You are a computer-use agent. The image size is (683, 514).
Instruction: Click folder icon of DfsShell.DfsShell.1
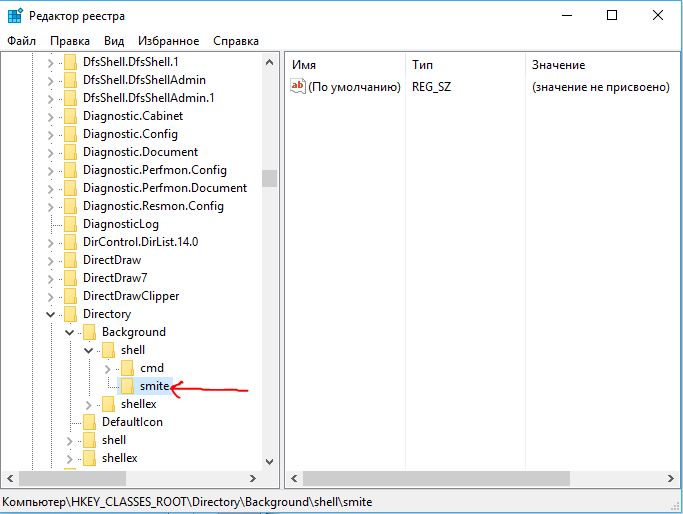point(71,62)
